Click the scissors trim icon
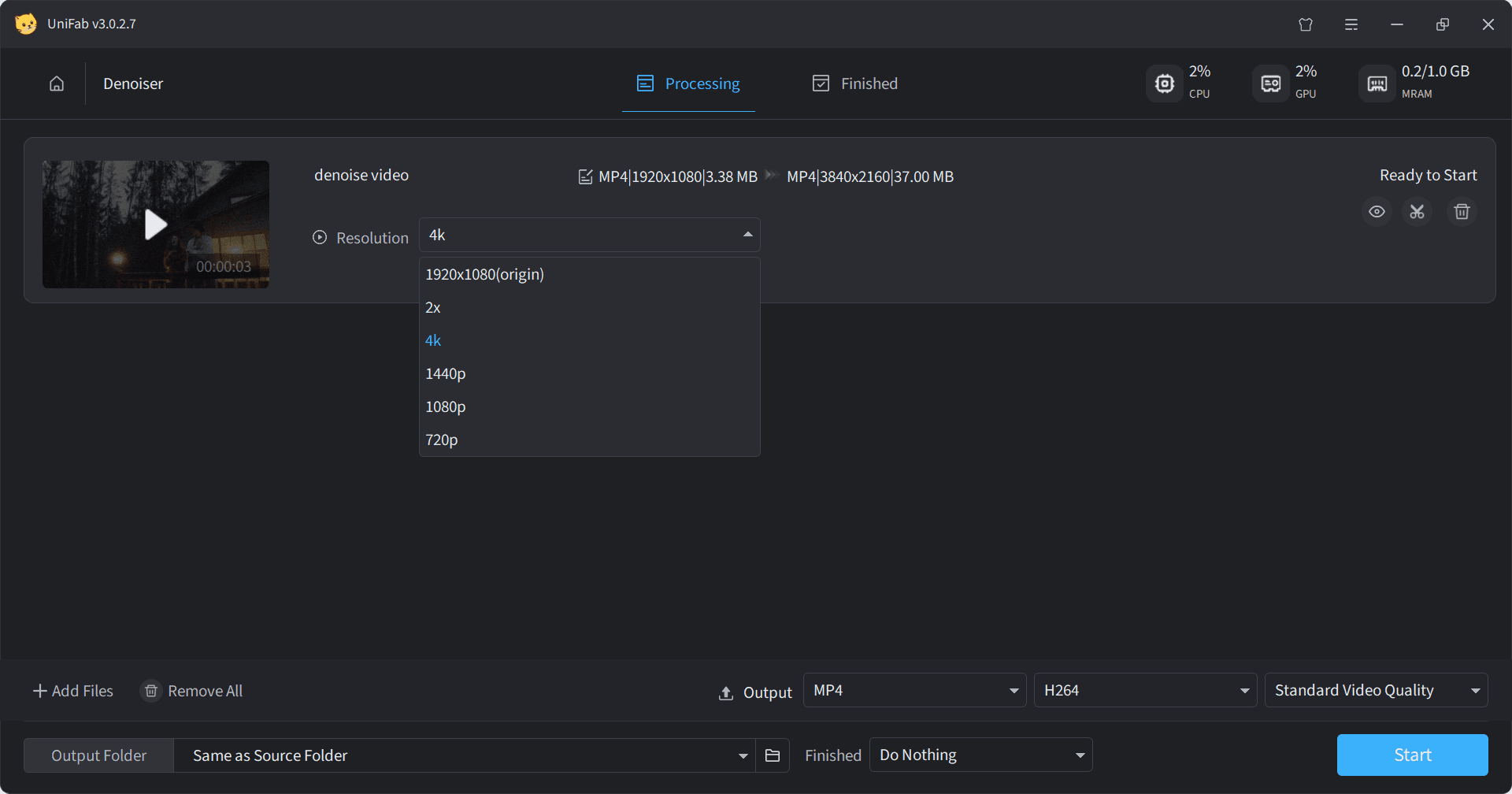This screenshot has height=794, width=1512. point(1417,212)
